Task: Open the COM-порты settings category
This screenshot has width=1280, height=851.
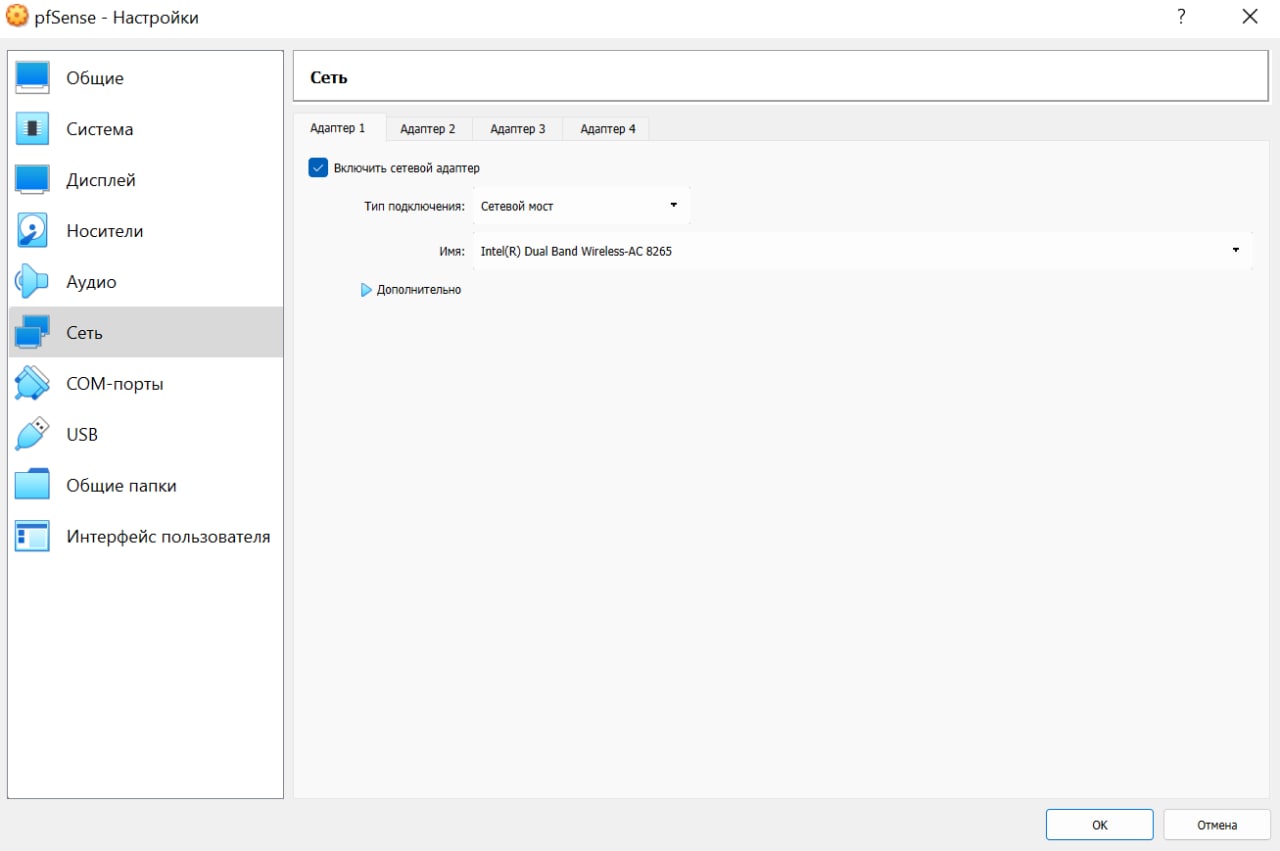Action: point(146,384)
